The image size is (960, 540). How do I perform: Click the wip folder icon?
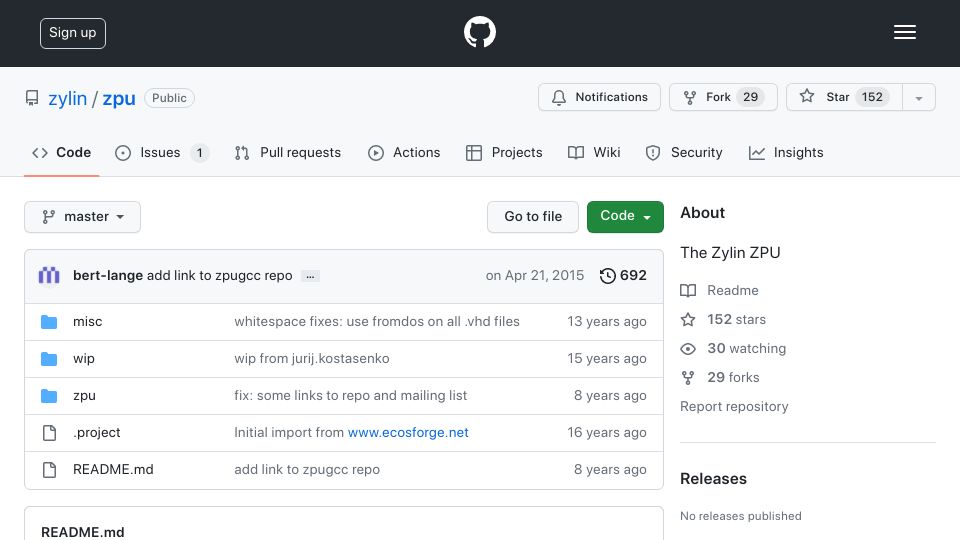point(49,359)
